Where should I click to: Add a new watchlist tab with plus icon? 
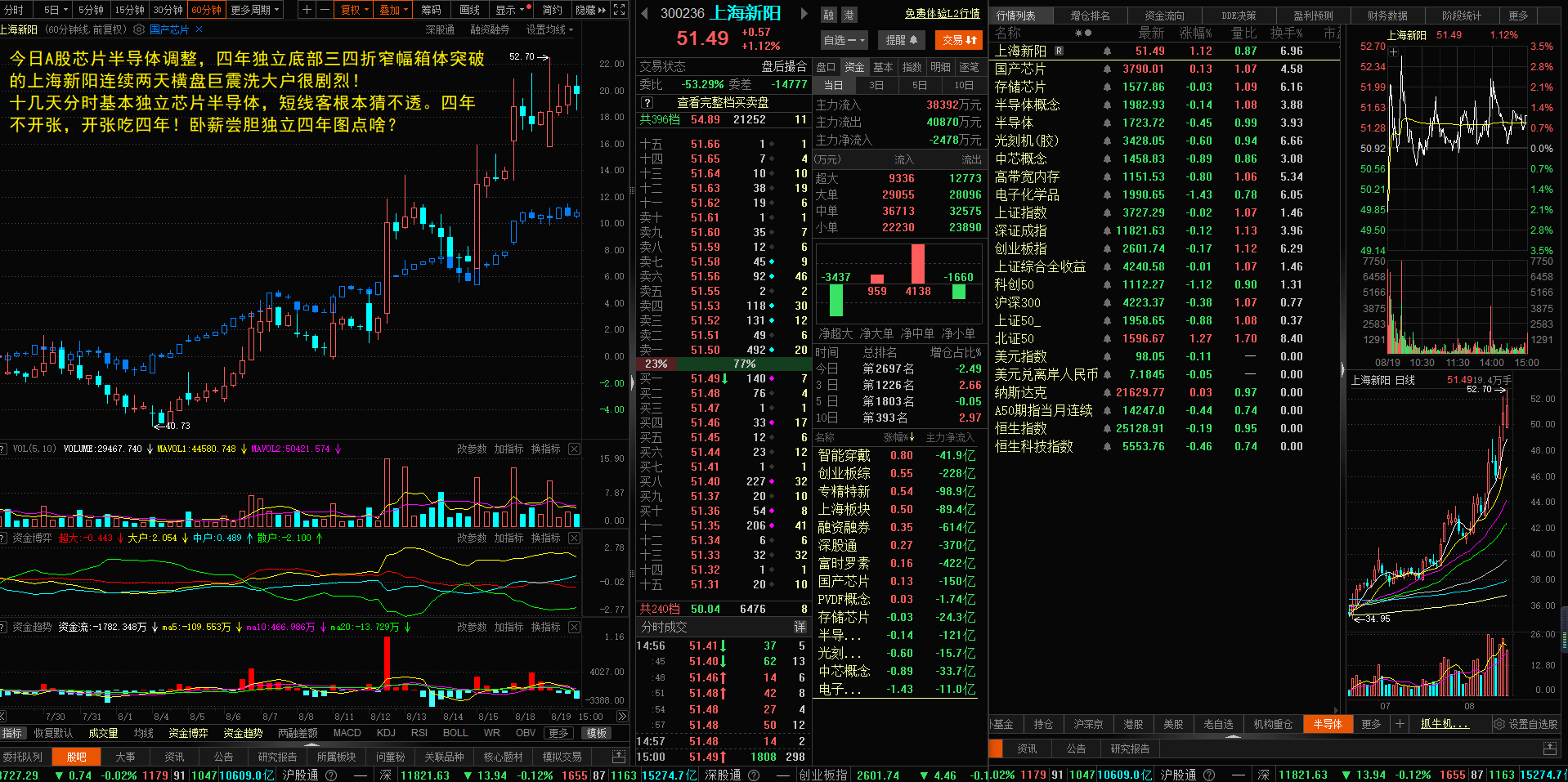click(x=1400, y=723)
